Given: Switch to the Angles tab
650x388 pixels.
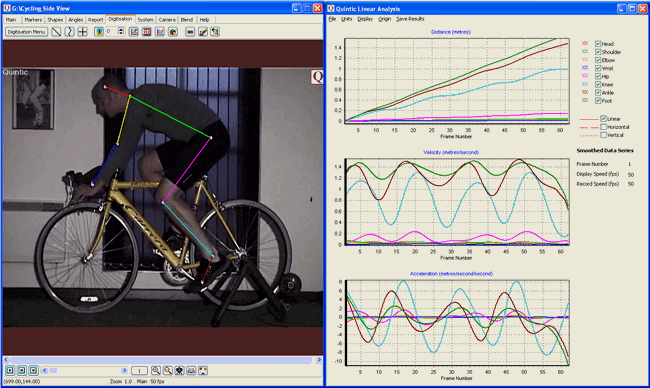Looking at the screenshot, I should (75, 19).
